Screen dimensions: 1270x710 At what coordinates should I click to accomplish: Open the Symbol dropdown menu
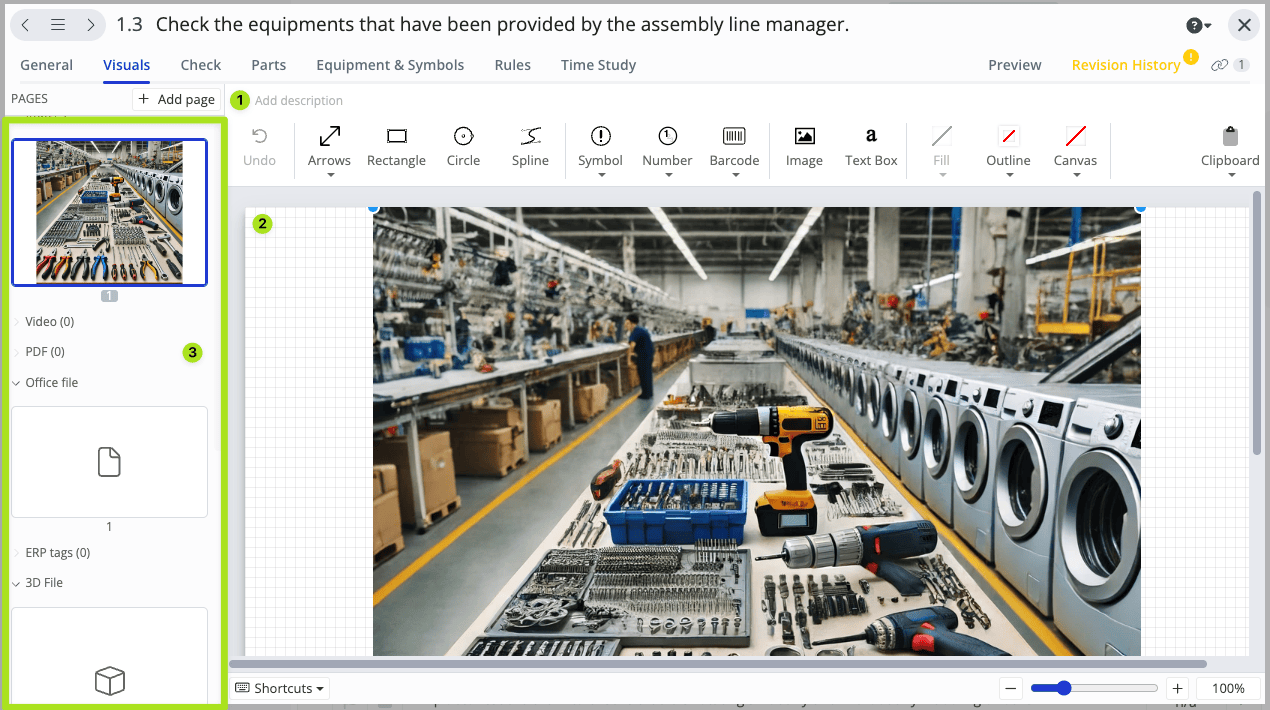pos(601,175)
